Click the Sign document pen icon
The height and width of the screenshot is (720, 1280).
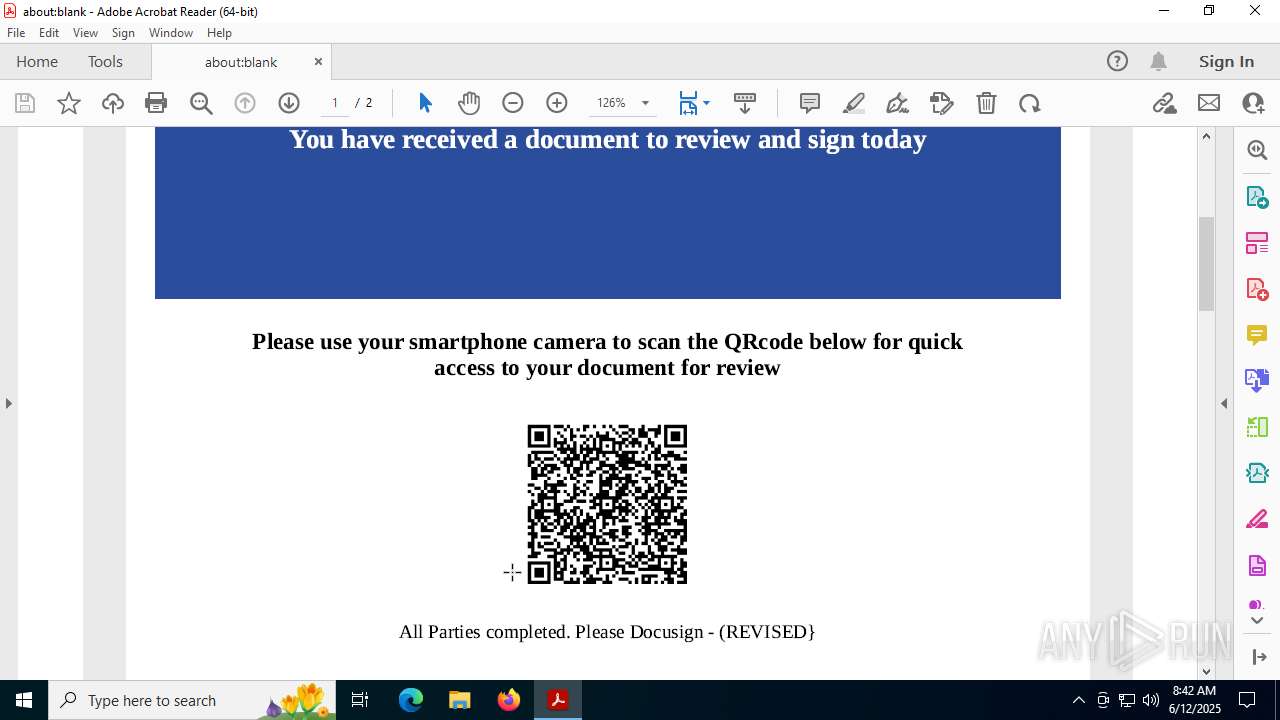(898, 103)
